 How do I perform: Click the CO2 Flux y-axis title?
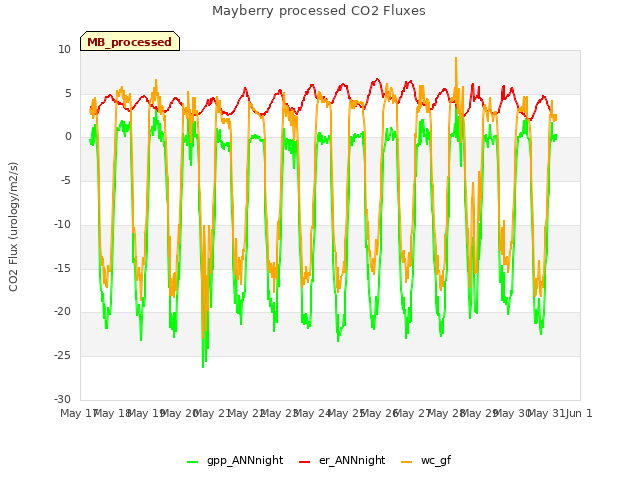(x=13, y=227)
